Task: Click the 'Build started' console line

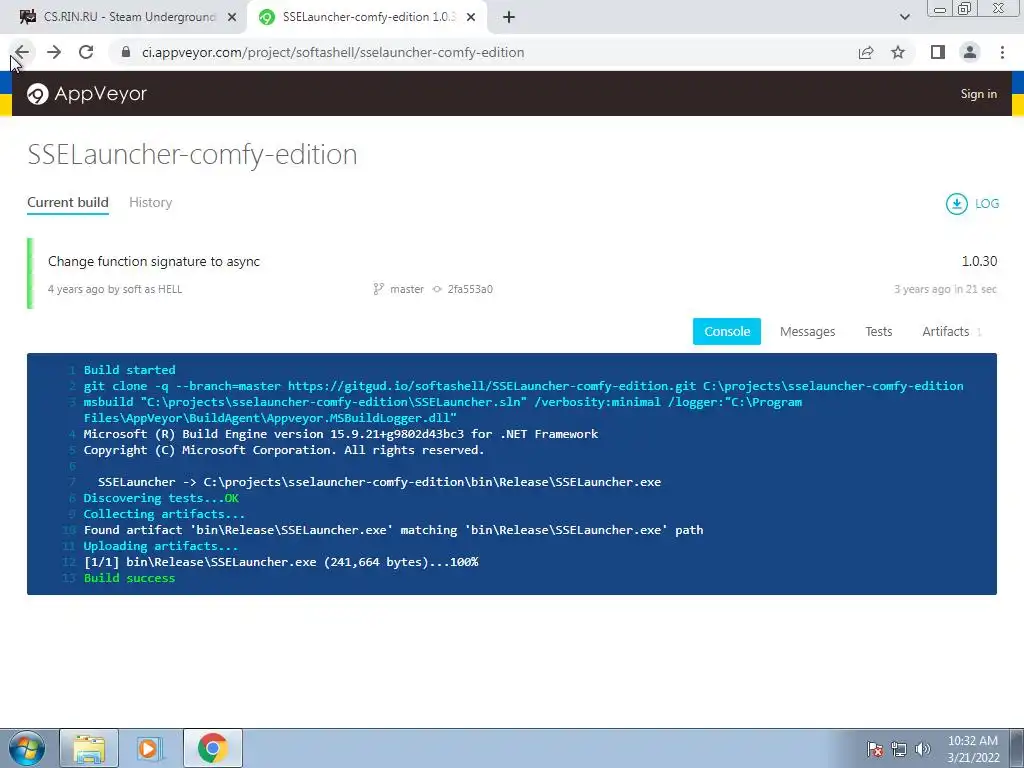Action: (x=129, y=370)
